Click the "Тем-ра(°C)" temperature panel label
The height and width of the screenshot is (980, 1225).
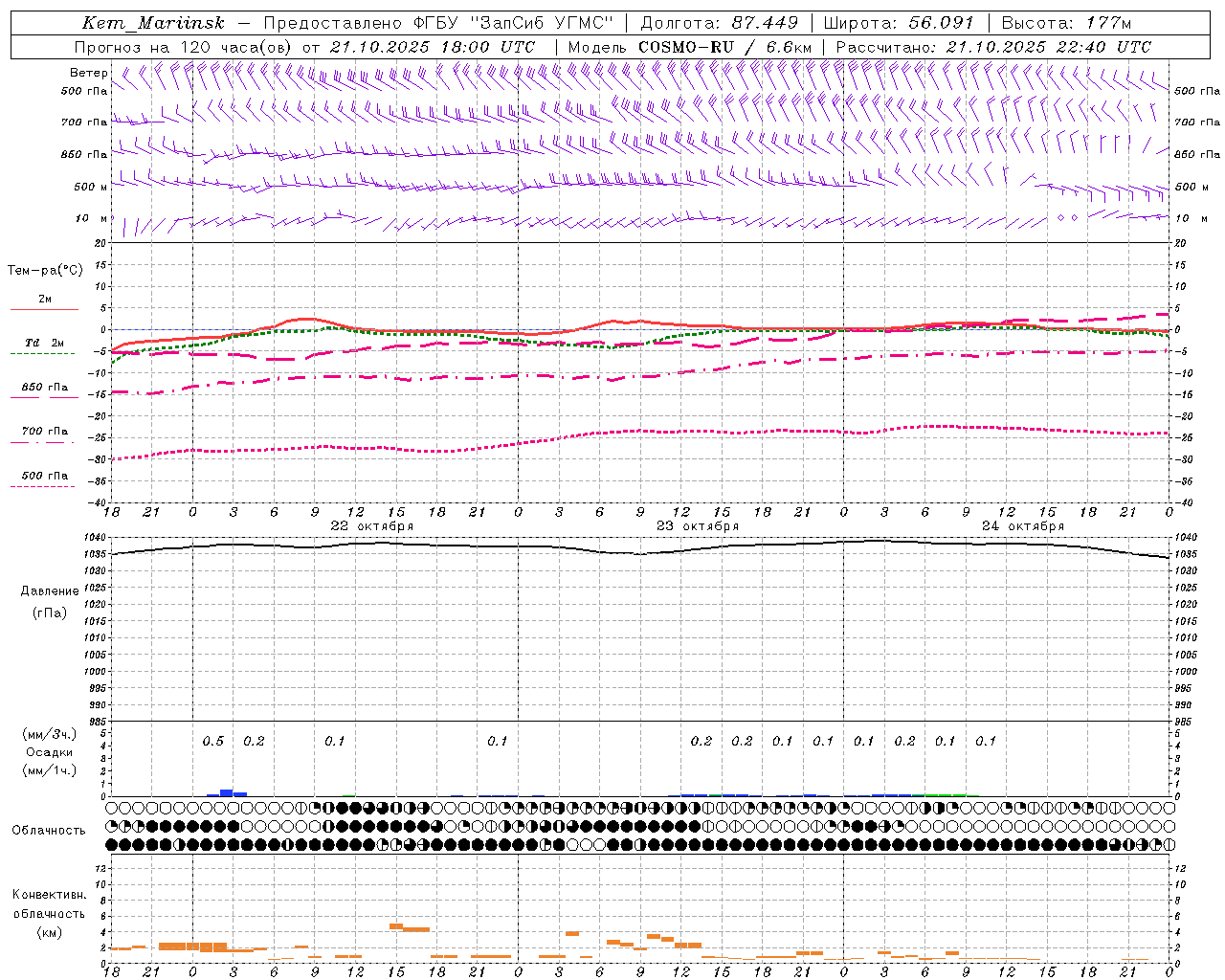tap(45, 271)
